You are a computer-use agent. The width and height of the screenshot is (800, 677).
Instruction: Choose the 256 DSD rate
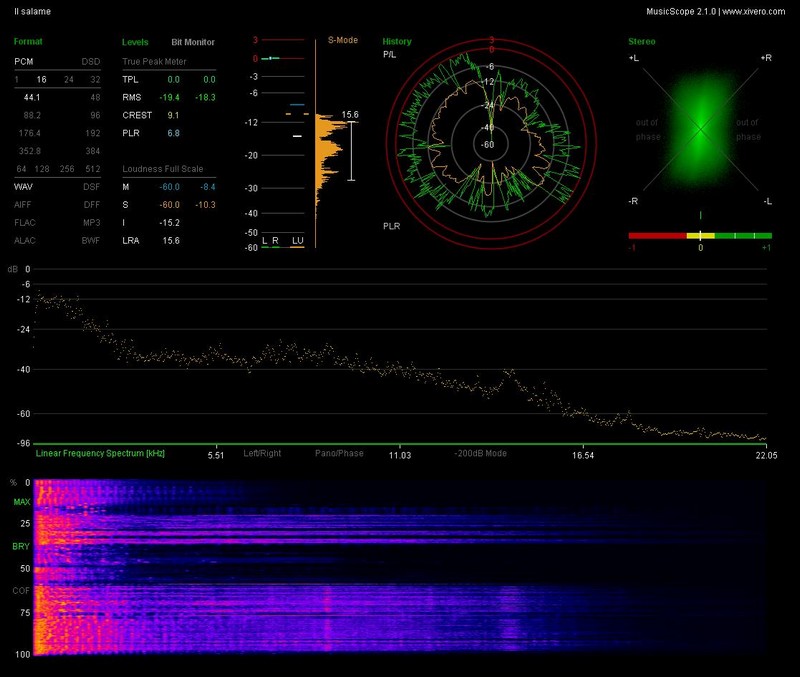click(x=67, y=169)
